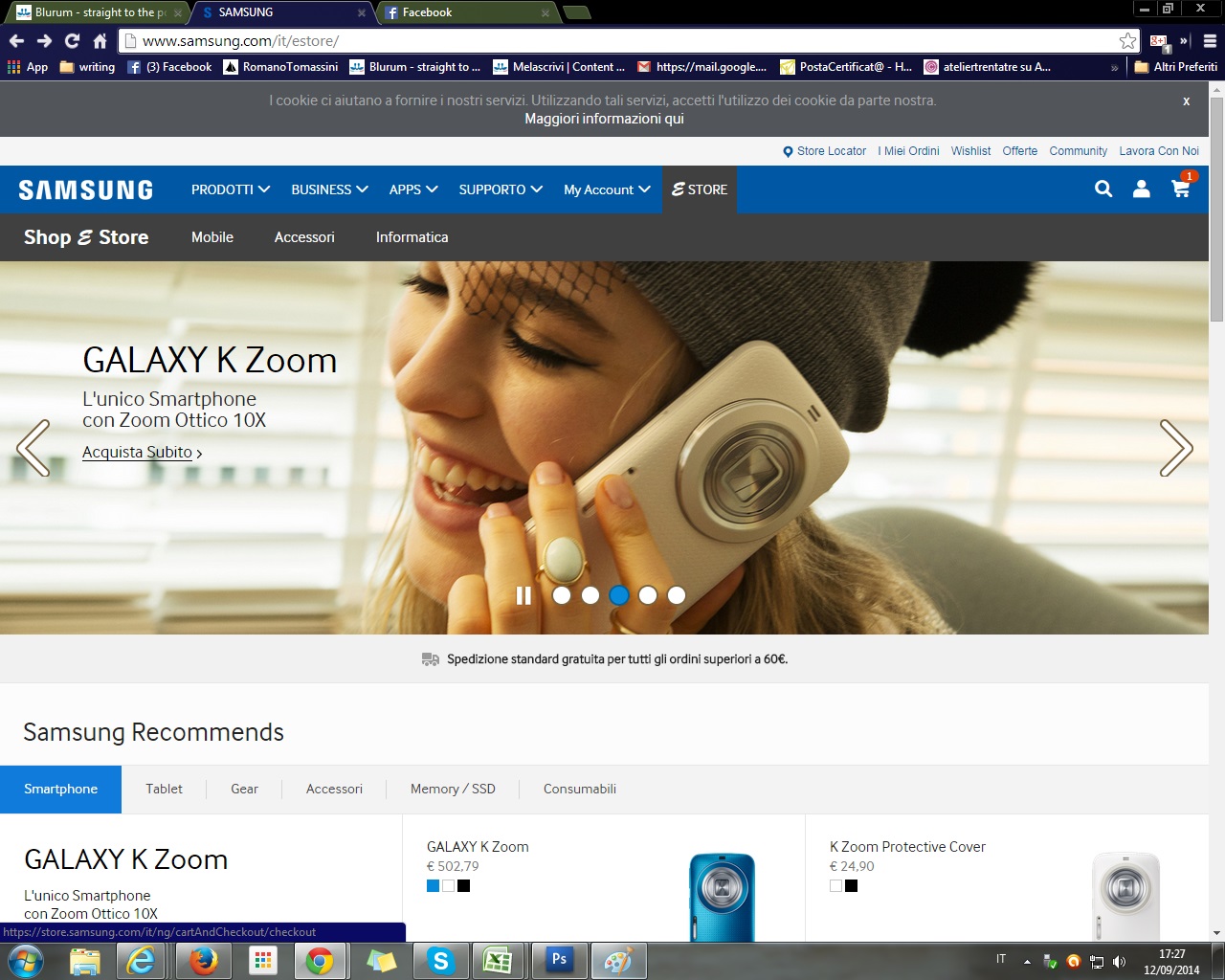Select the fifth carousel dot

coord(677,595)
